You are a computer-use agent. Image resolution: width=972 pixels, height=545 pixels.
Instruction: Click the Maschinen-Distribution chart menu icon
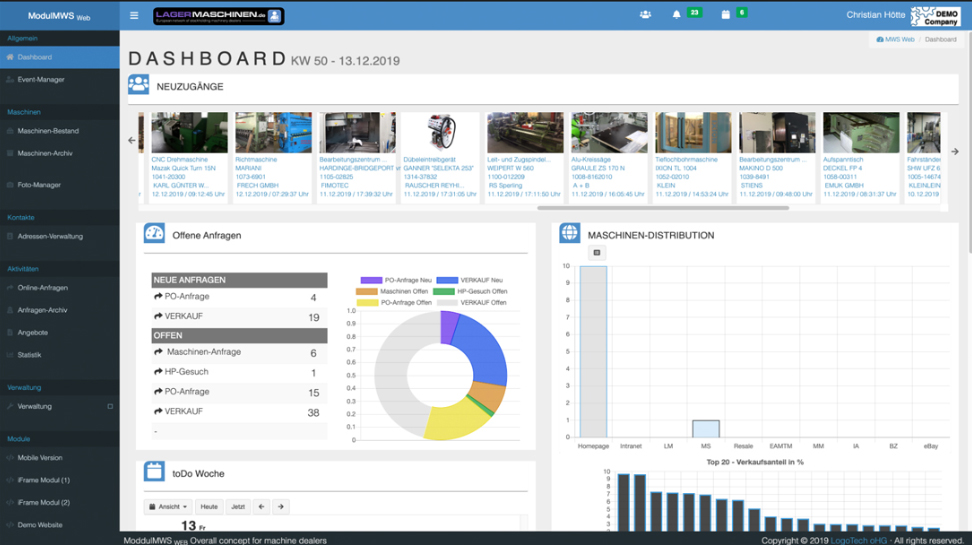597,253
